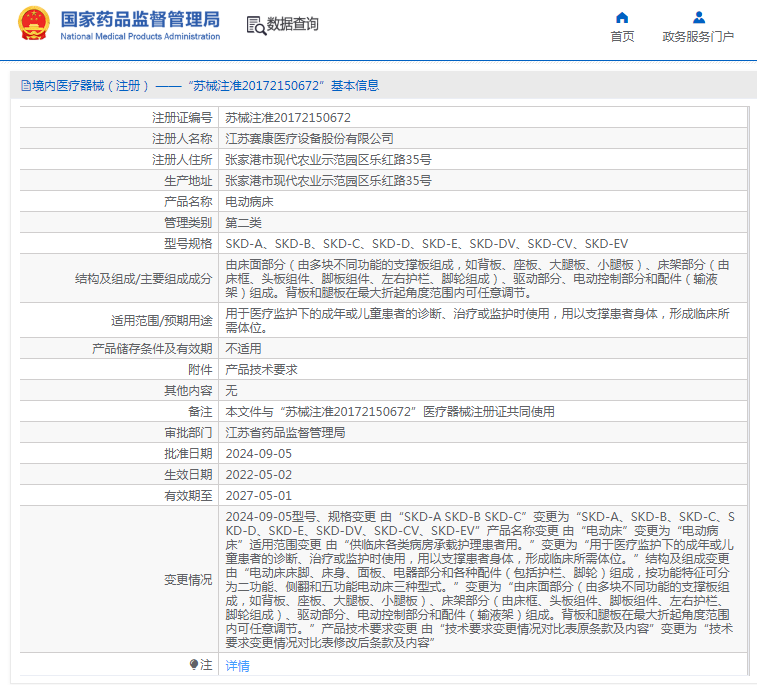Image resolution: width=757 pixels, height=685 pixels.
Task: Click the lightbulb icon next to 注
Action: pyautogui.click(x=194, y=665)
